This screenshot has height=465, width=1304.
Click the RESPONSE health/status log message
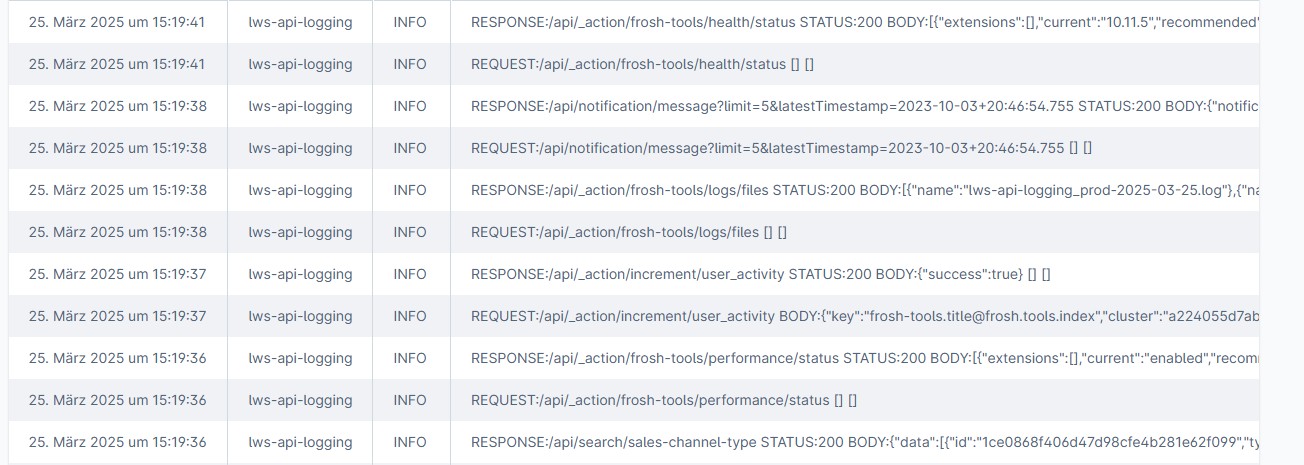pyautogui.click(x=860, y=22)
